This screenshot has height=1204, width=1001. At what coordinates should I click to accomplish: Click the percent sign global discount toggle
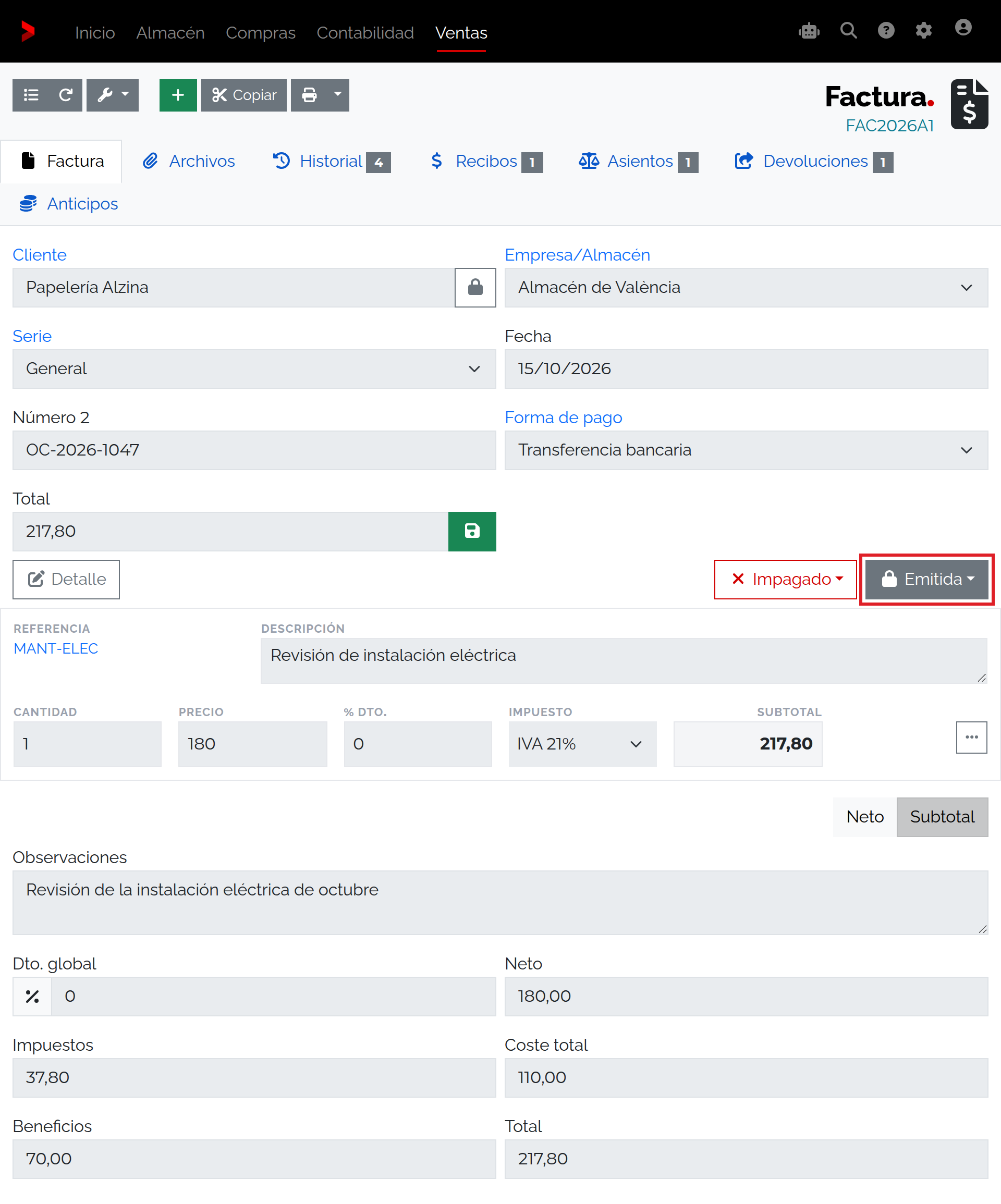[x=32, y=997]
